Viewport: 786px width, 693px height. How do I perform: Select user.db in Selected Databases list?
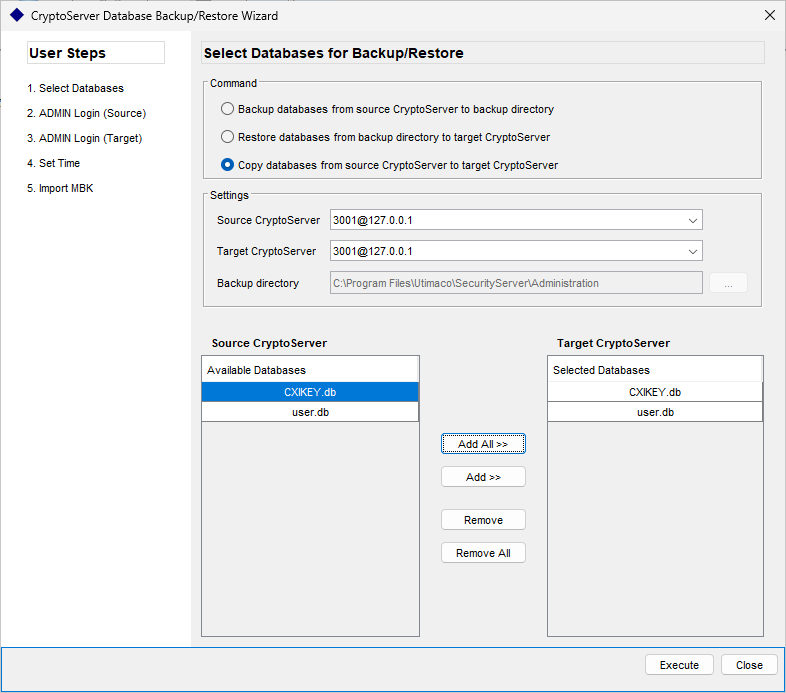pos(655,412)
